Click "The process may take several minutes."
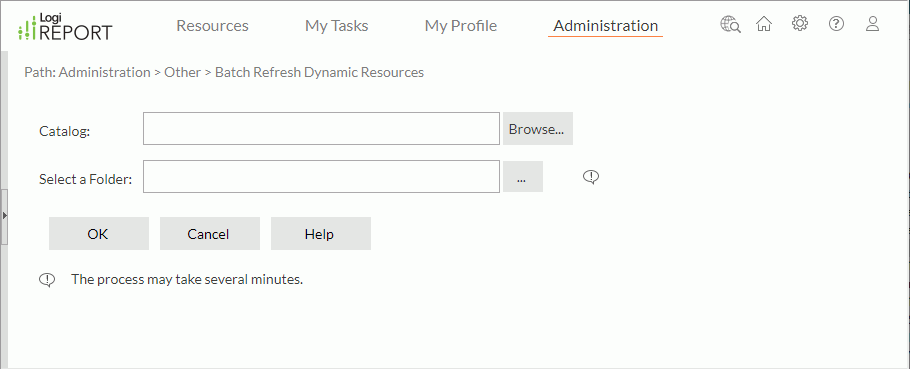Image resolution: width=910 pixels, height=369 pixels. click(x=187, y=280)
